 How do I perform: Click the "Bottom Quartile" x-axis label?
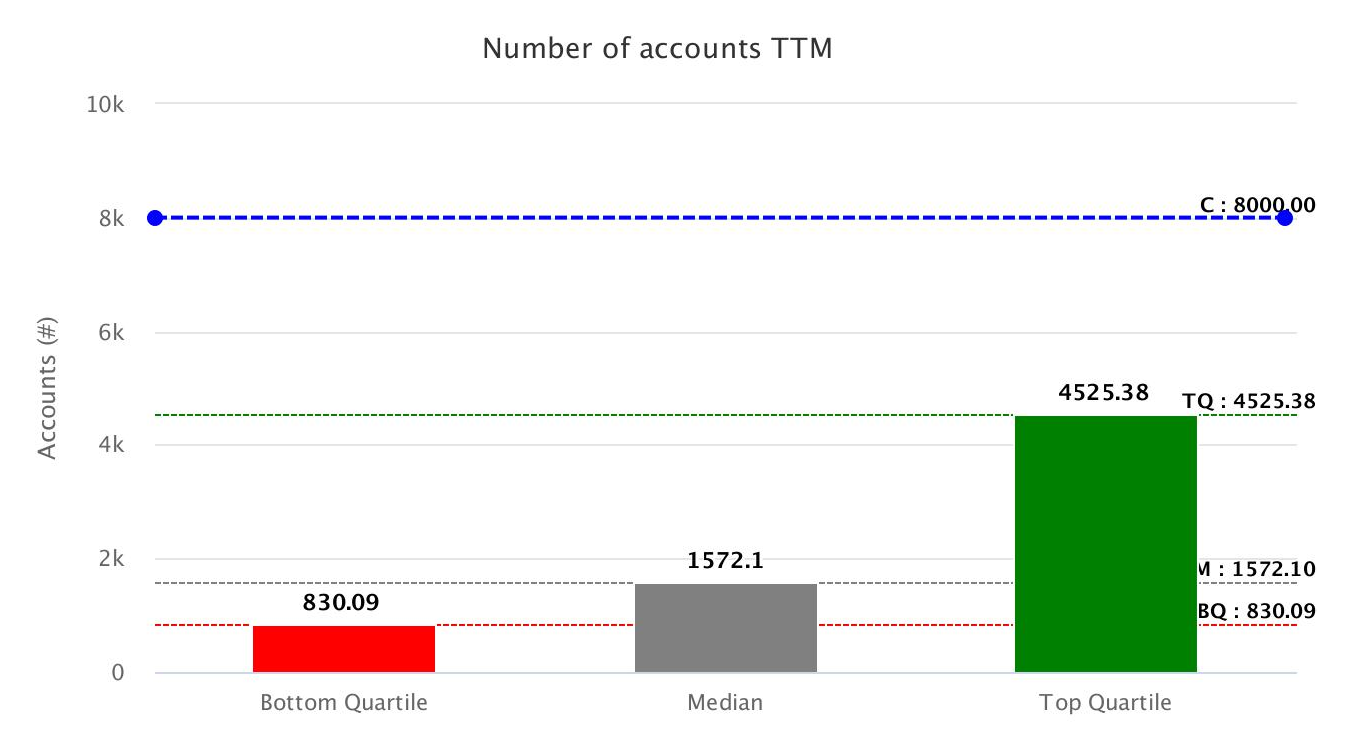tap(343, 703)
